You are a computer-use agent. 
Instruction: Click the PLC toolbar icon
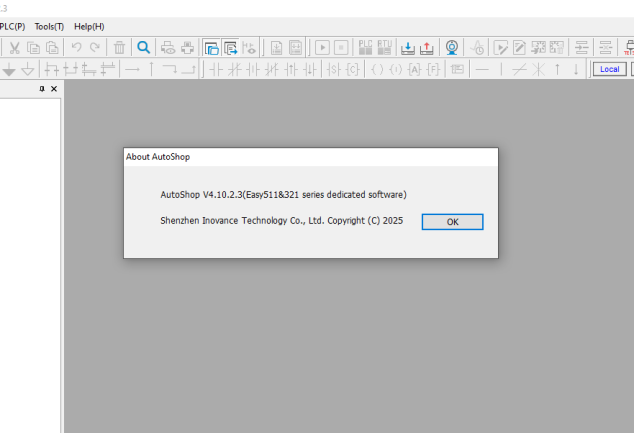click(x=366, y=48)
